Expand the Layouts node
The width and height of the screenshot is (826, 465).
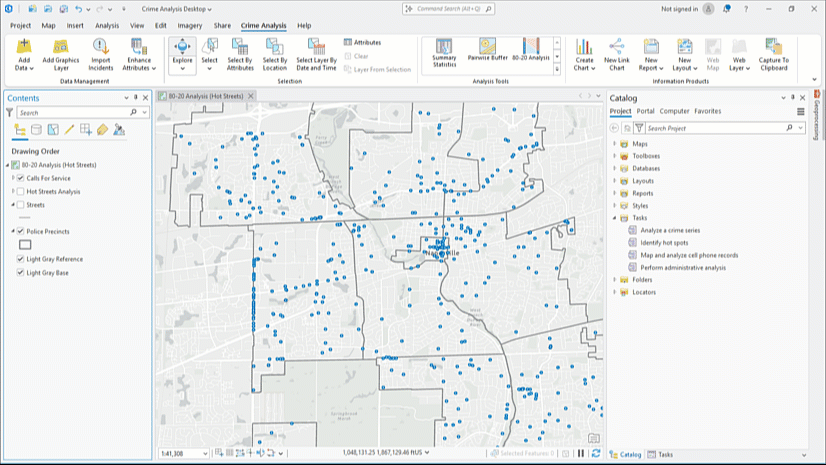click(614, 181)
